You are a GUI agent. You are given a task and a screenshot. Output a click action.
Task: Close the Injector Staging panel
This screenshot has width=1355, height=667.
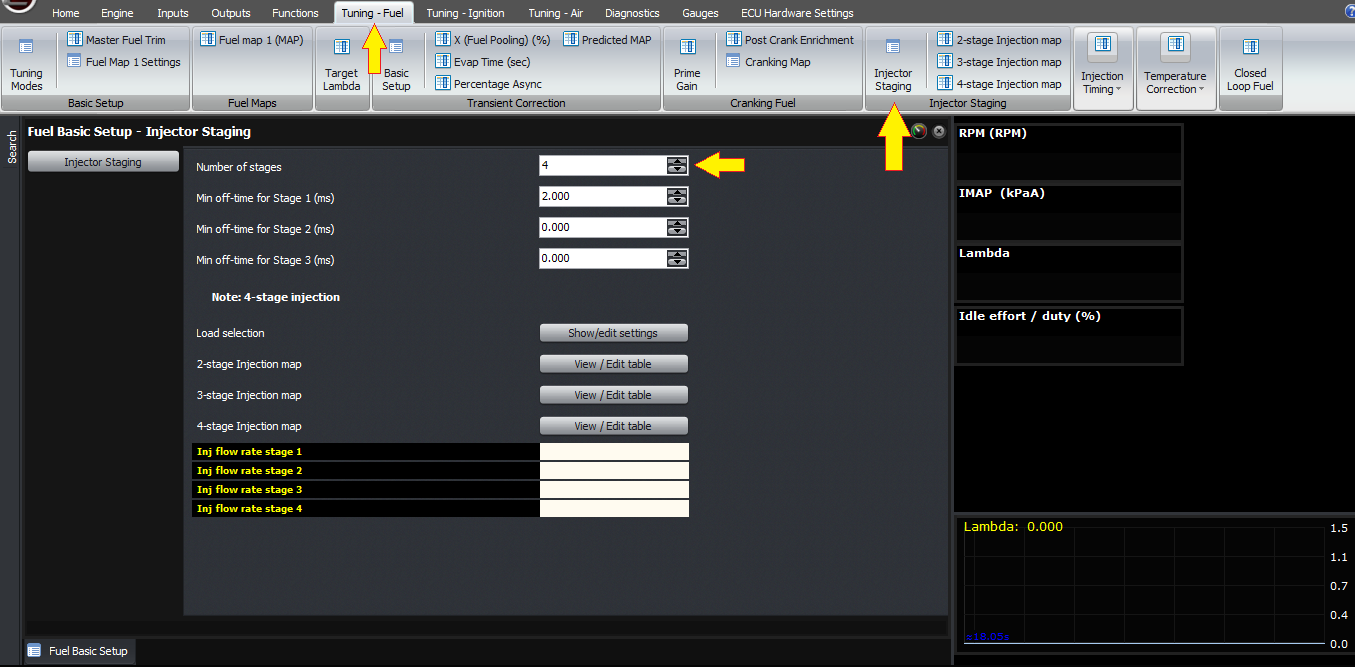939,131
